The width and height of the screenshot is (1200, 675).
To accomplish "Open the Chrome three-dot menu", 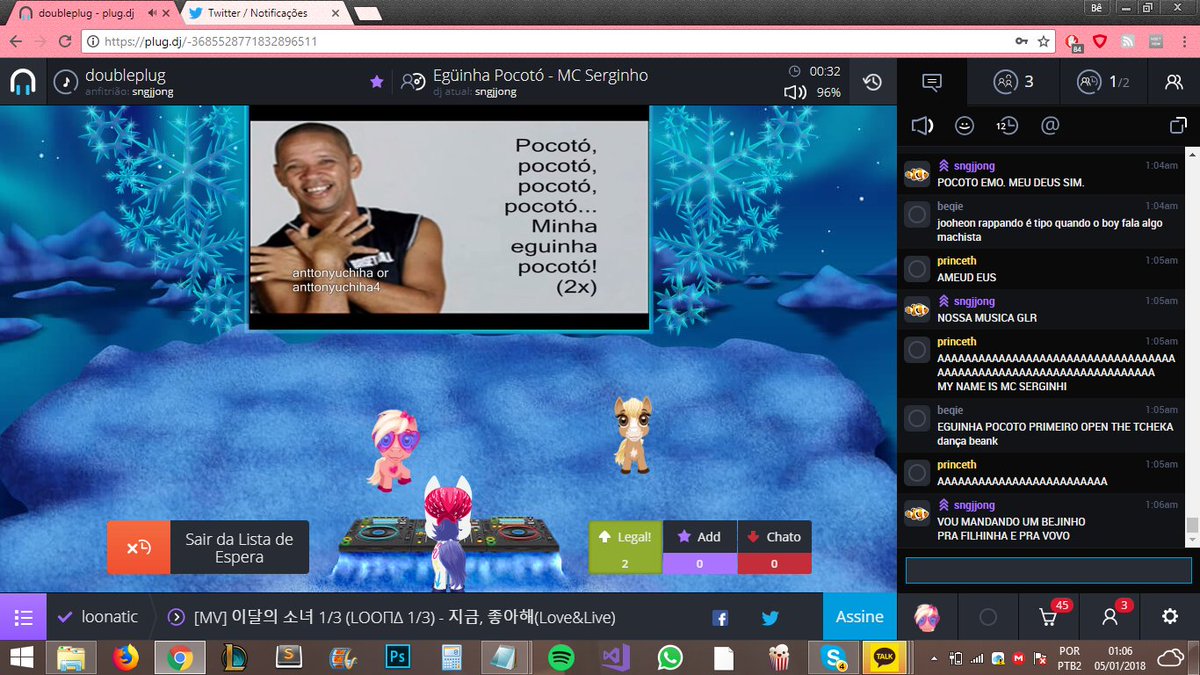I will 1185,41.
